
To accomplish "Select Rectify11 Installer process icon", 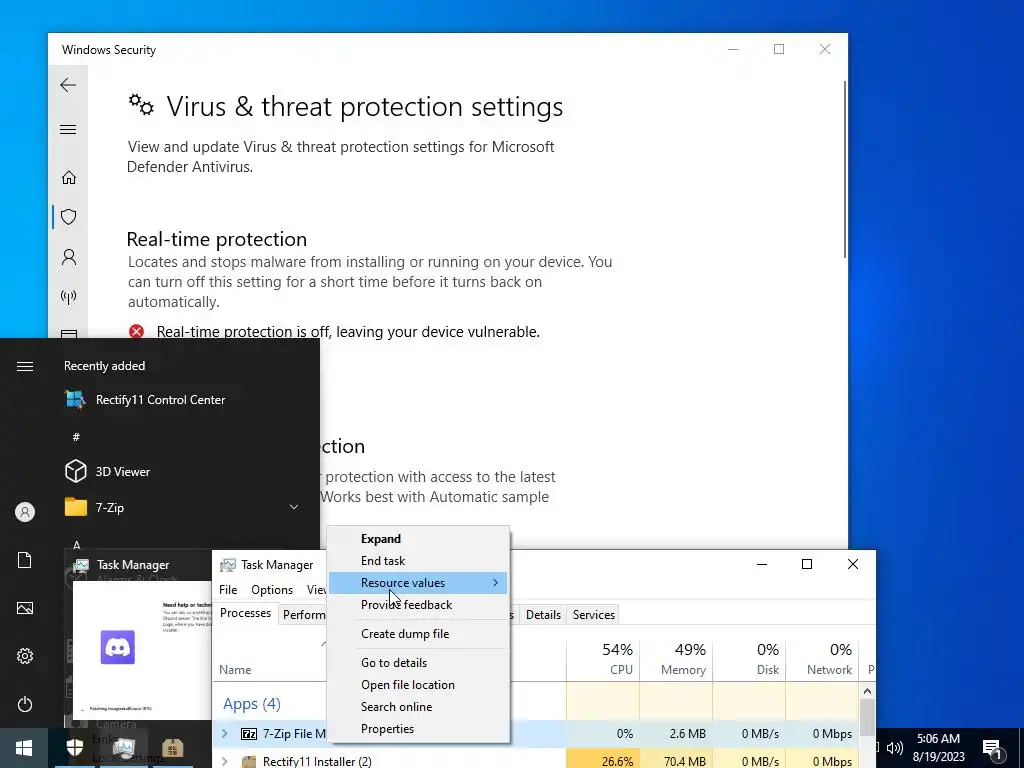I will pos(249,761).
